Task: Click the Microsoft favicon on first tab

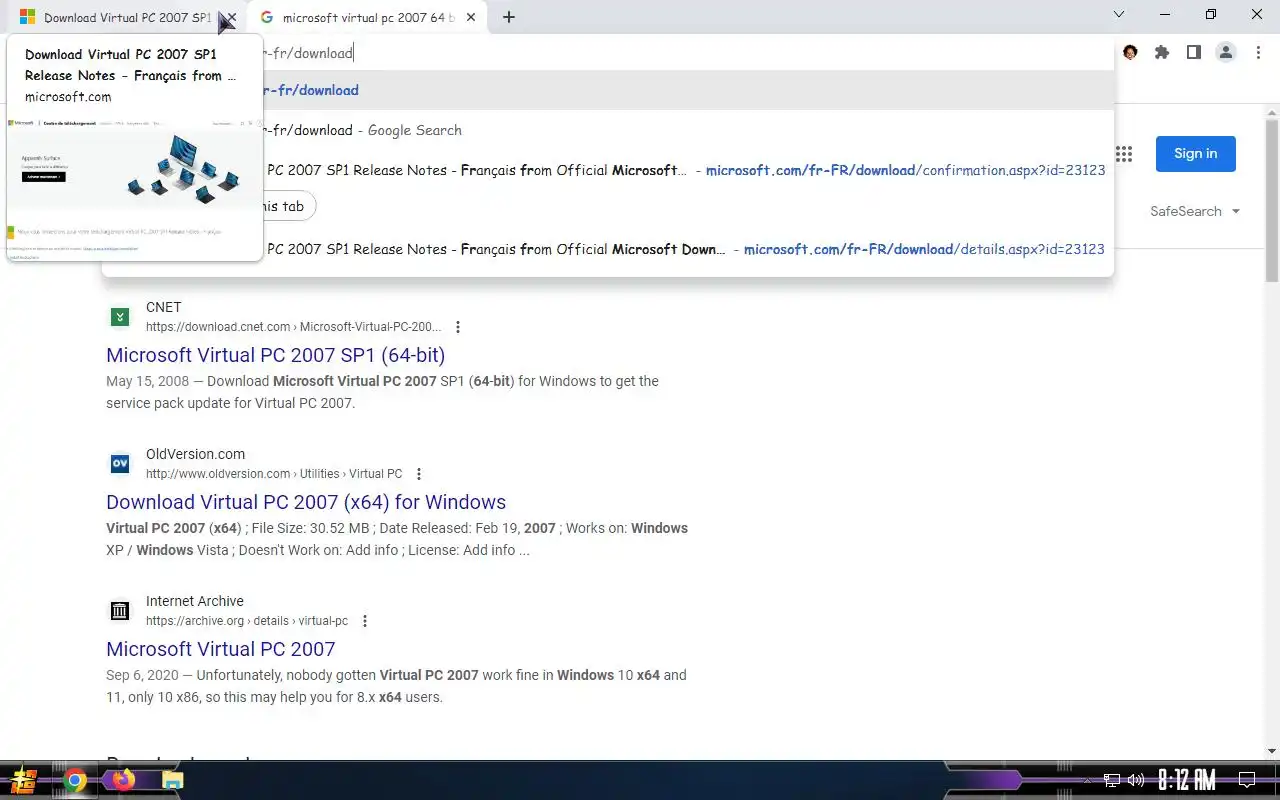Action: coord(27,17)
